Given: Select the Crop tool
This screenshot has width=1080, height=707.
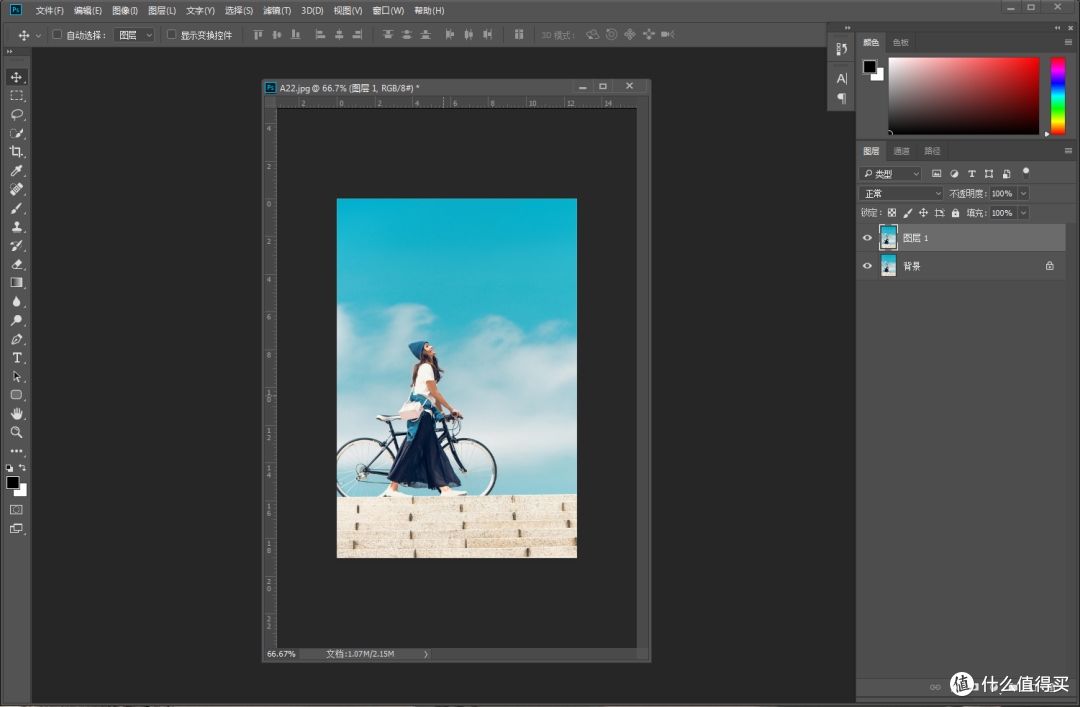Looking at the screenshot, I should coord(16,151).
